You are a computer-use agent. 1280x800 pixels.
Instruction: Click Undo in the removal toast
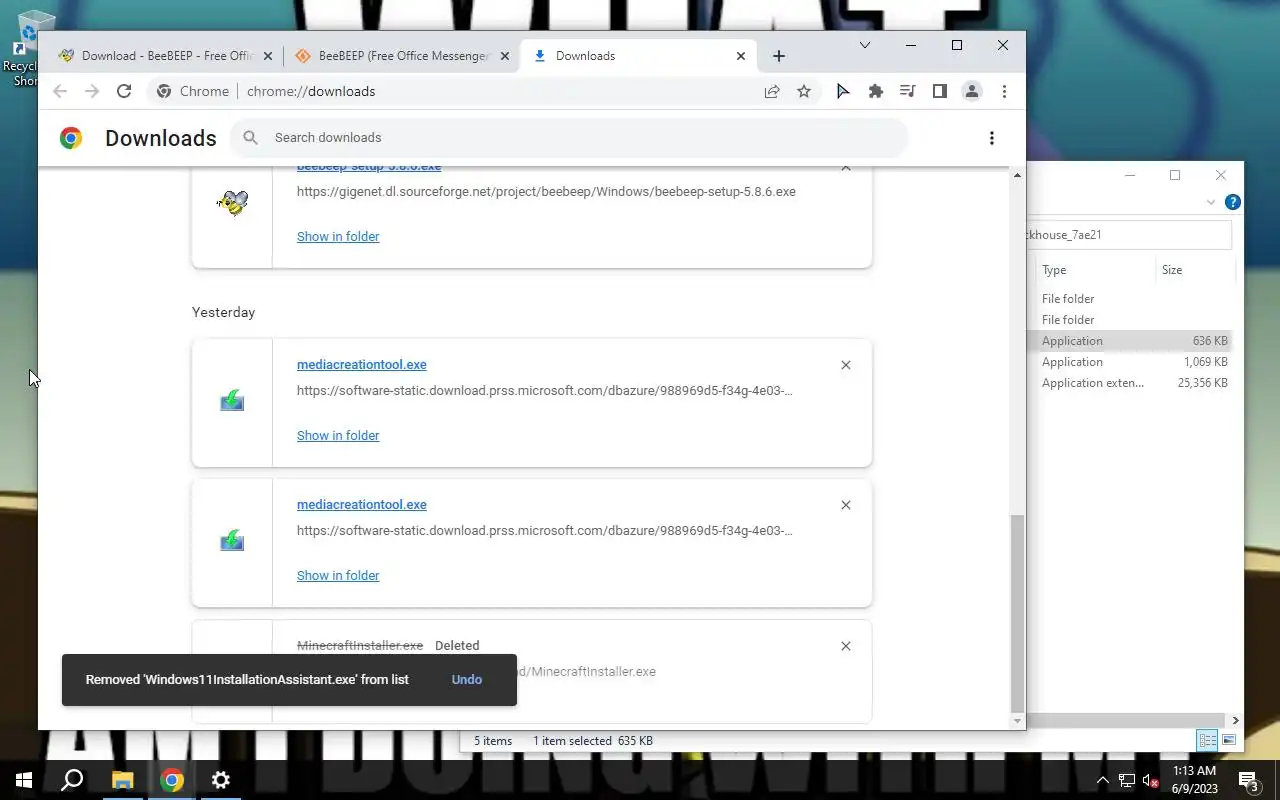467,680
